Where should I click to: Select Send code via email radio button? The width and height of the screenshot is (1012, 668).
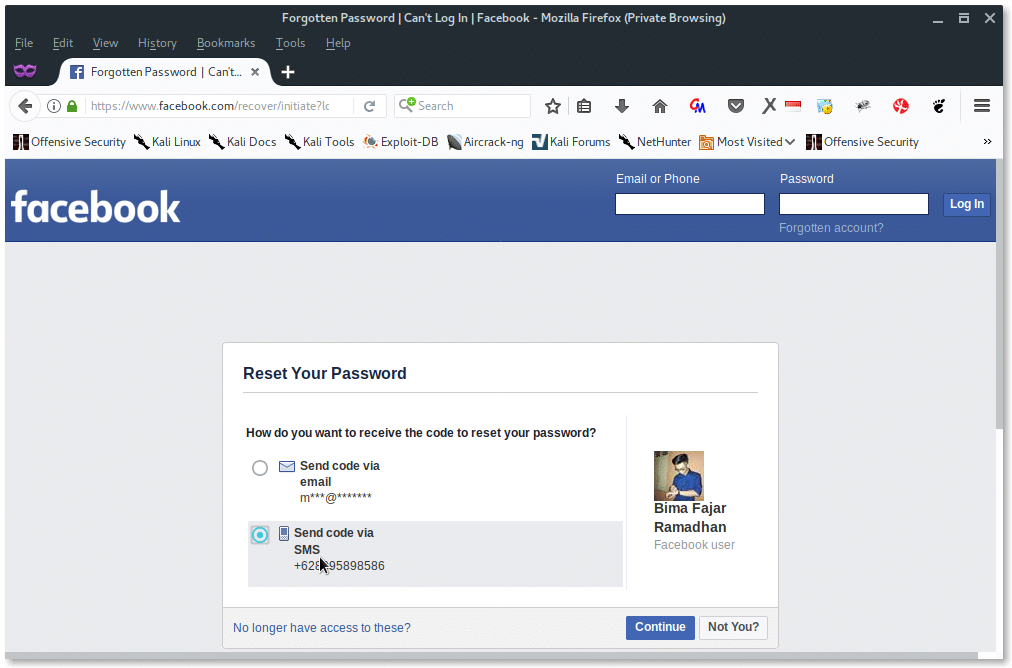tap(260, 468)
